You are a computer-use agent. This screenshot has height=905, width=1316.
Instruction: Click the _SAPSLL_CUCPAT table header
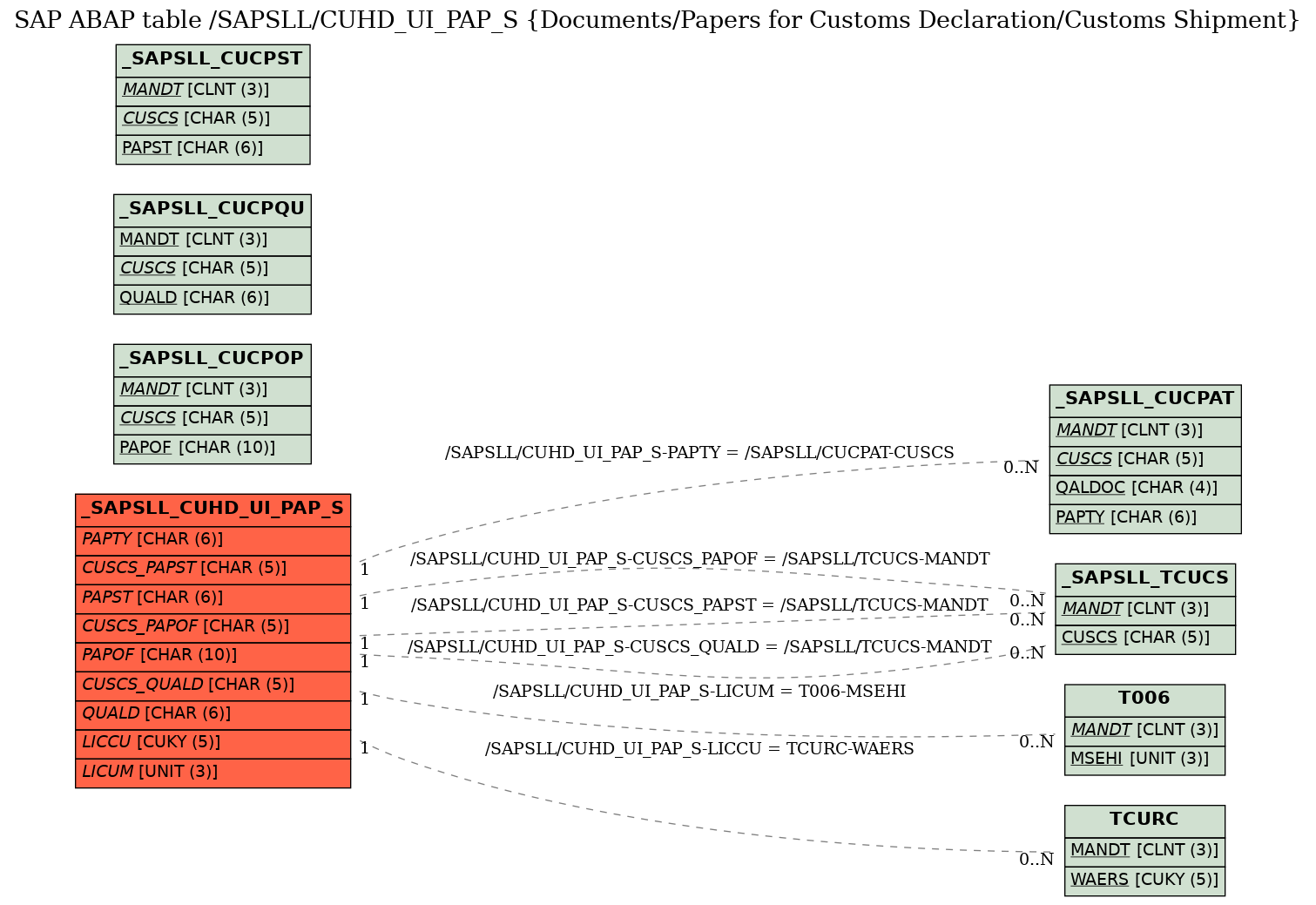coord(1145,400)
